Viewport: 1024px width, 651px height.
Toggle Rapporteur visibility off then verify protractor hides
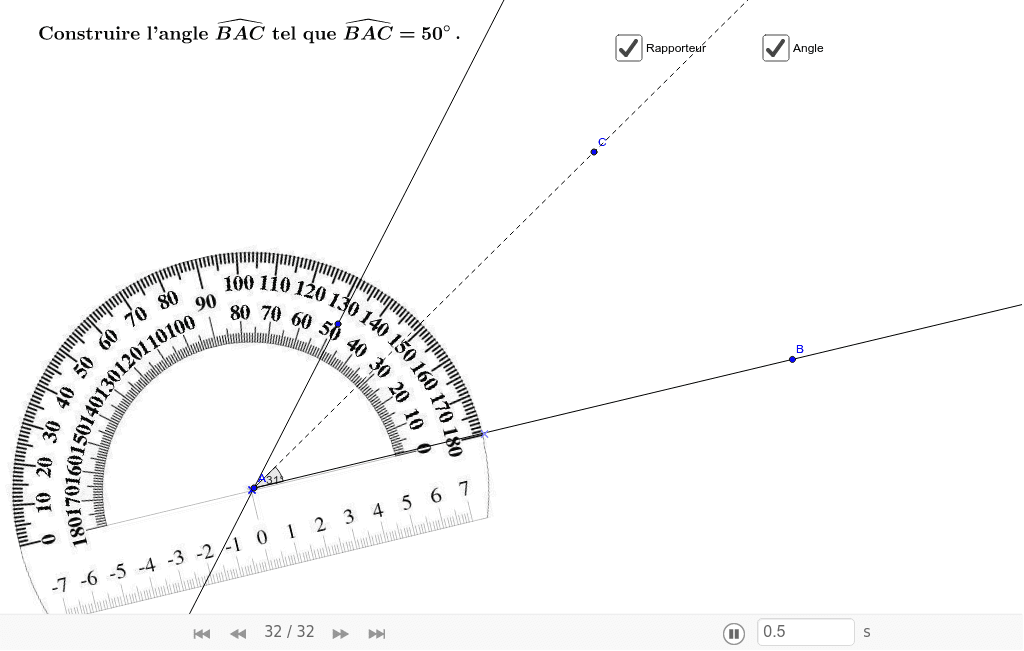[x=628, y=48]
